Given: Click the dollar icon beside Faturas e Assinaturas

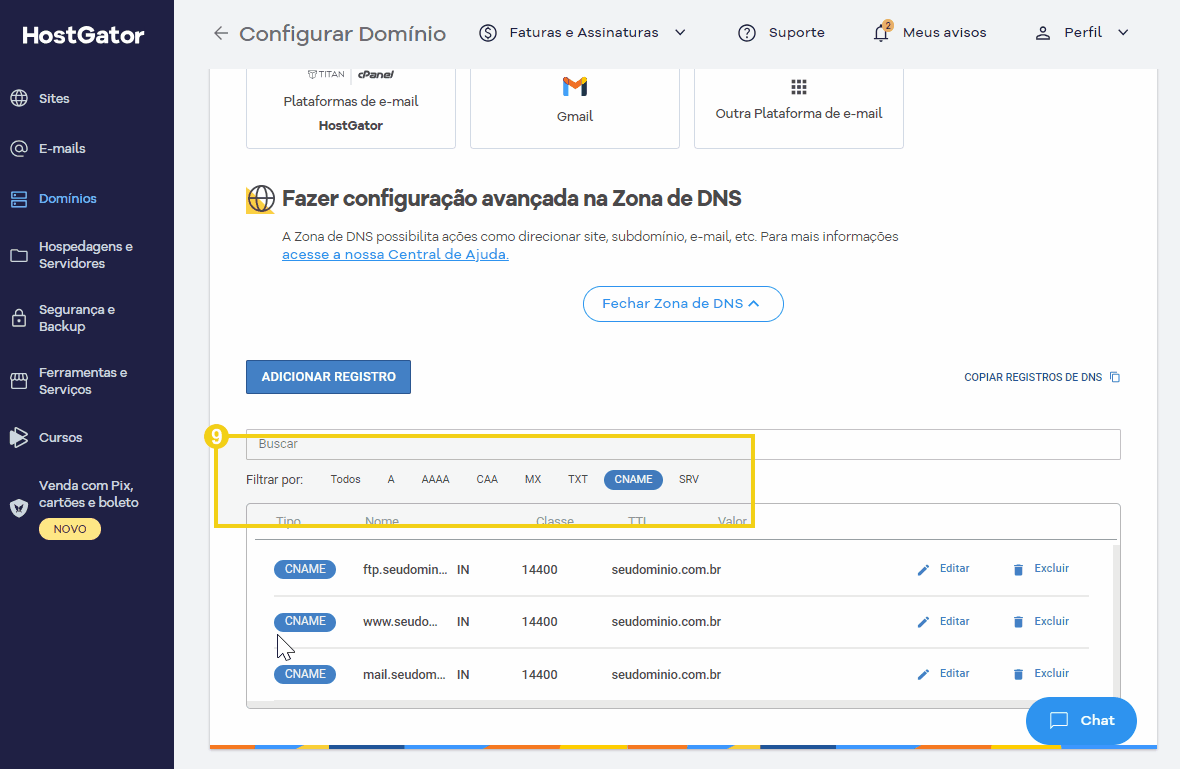Looking at the screenshot, I should [x=488, y=33].
